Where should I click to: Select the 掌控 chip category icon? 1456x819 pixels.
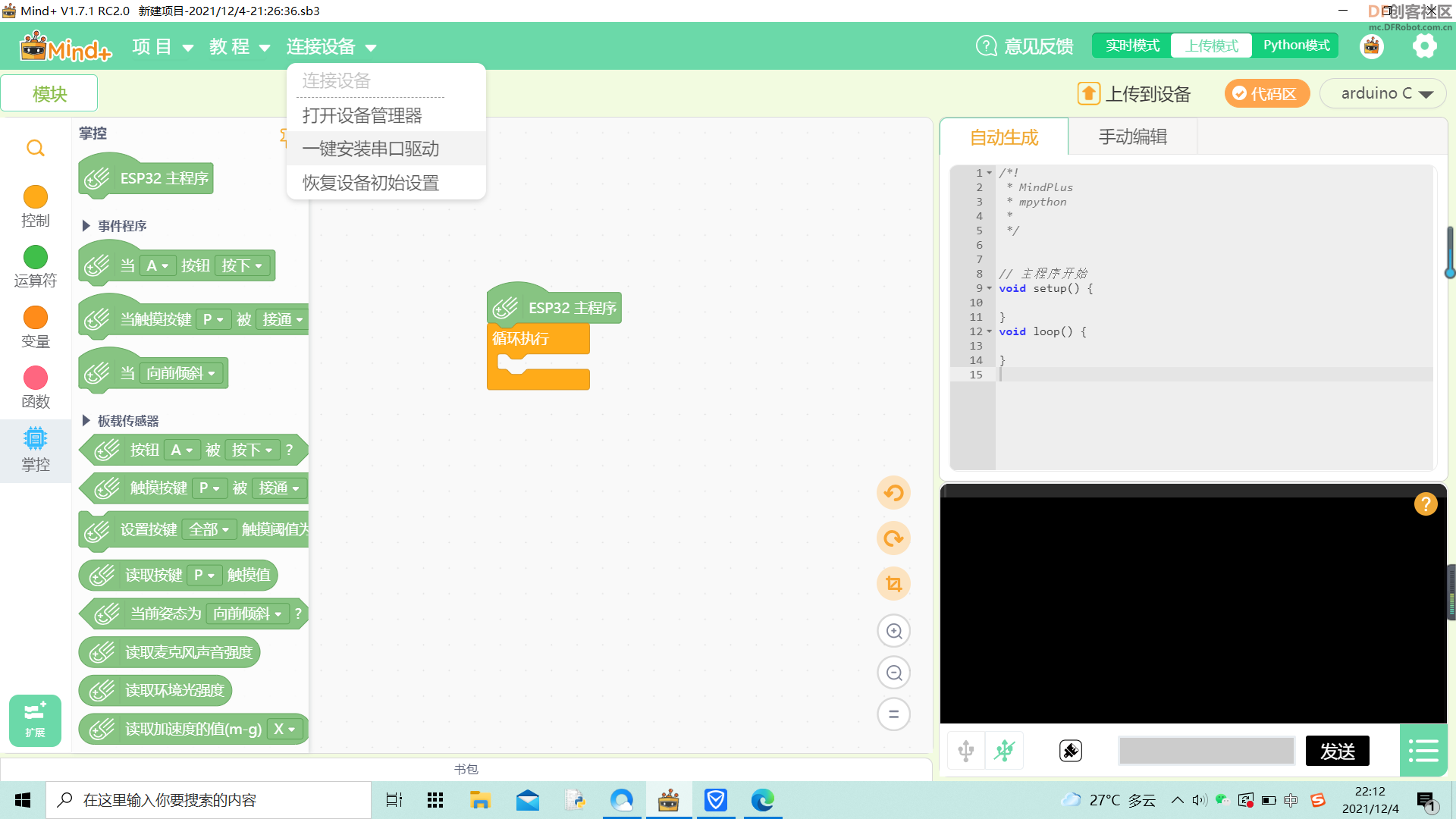pos(35,438)
